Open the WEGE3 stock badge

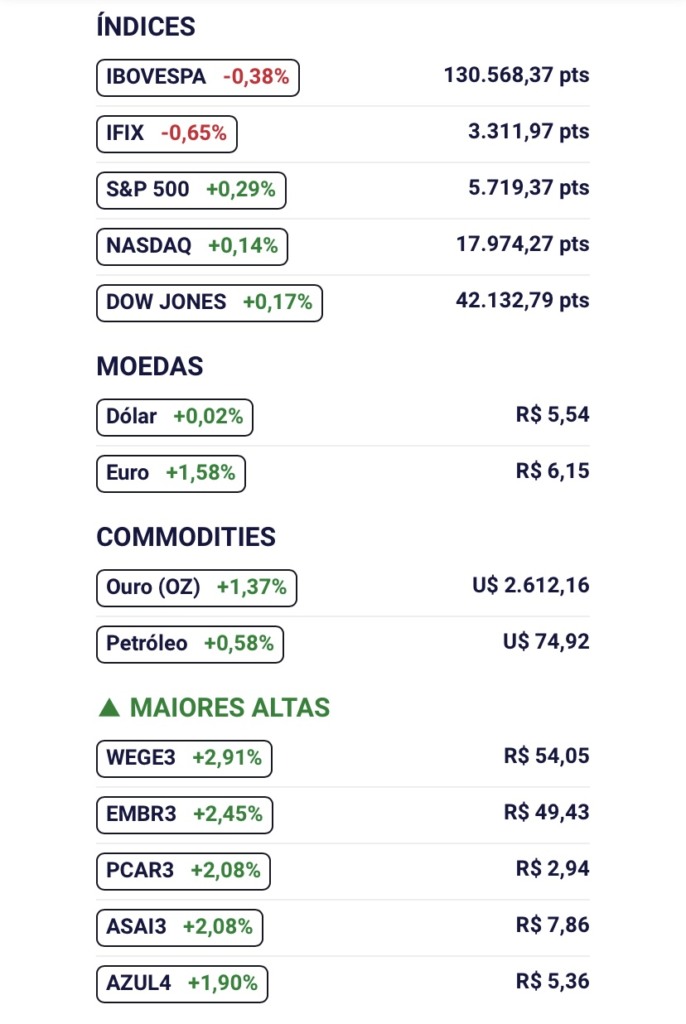coord(184,758)
